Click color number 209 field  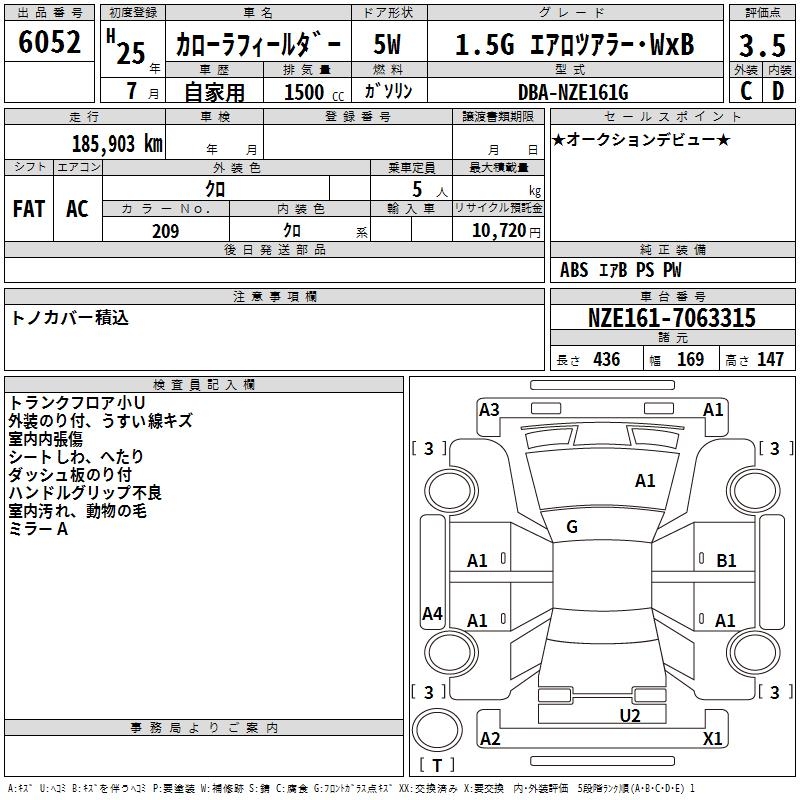165,231
